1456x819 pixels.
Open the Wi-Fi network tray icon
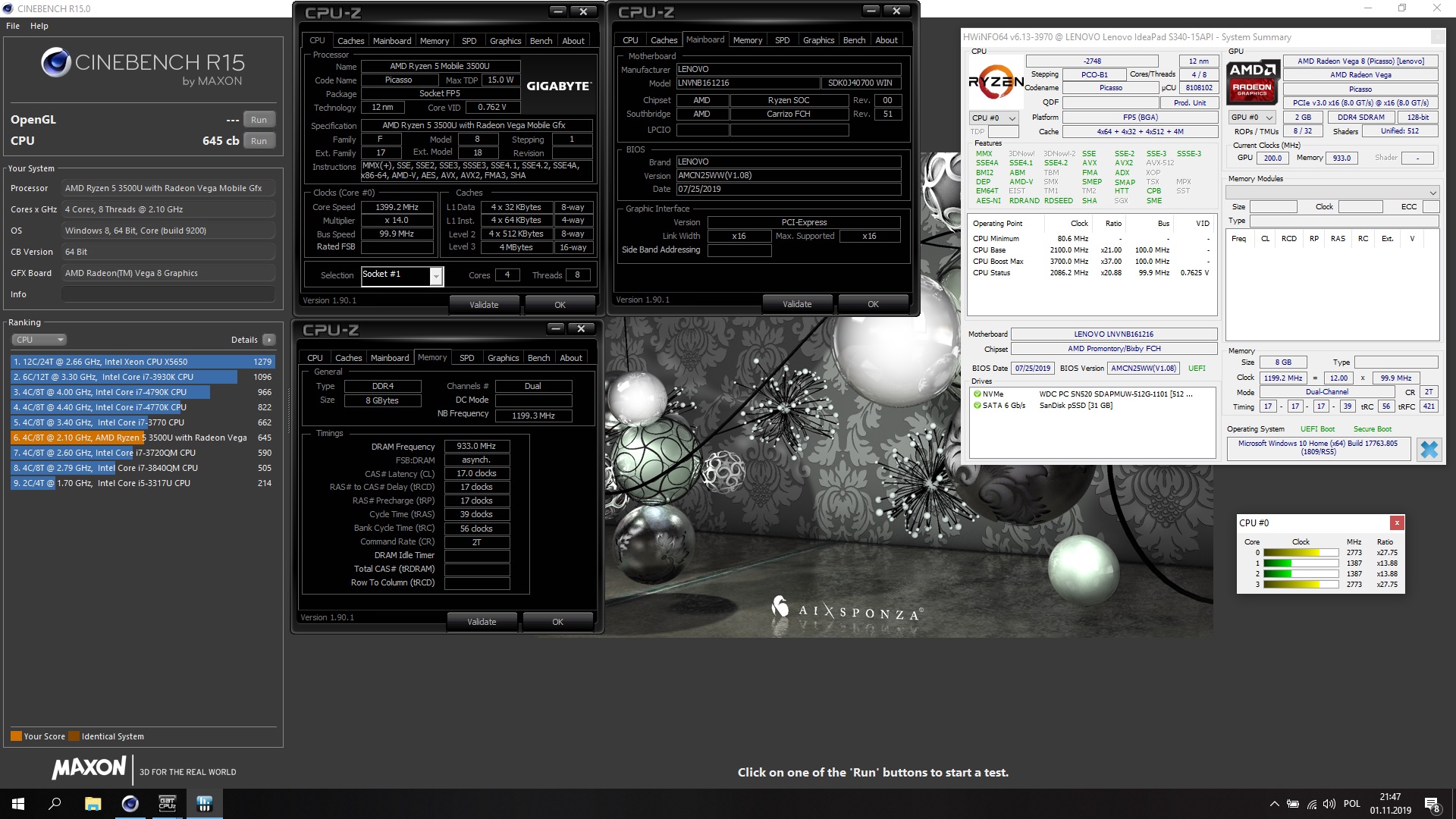click(1311, 804)
